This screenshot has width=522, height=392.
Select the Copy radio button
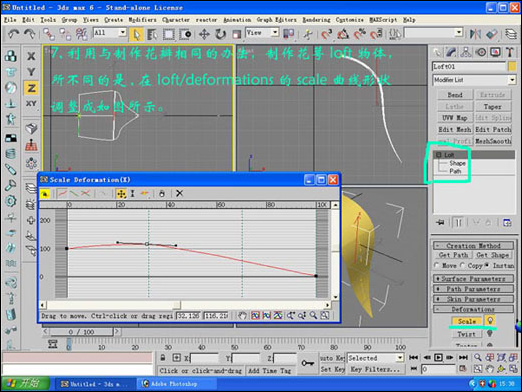[x=462, y=265]
